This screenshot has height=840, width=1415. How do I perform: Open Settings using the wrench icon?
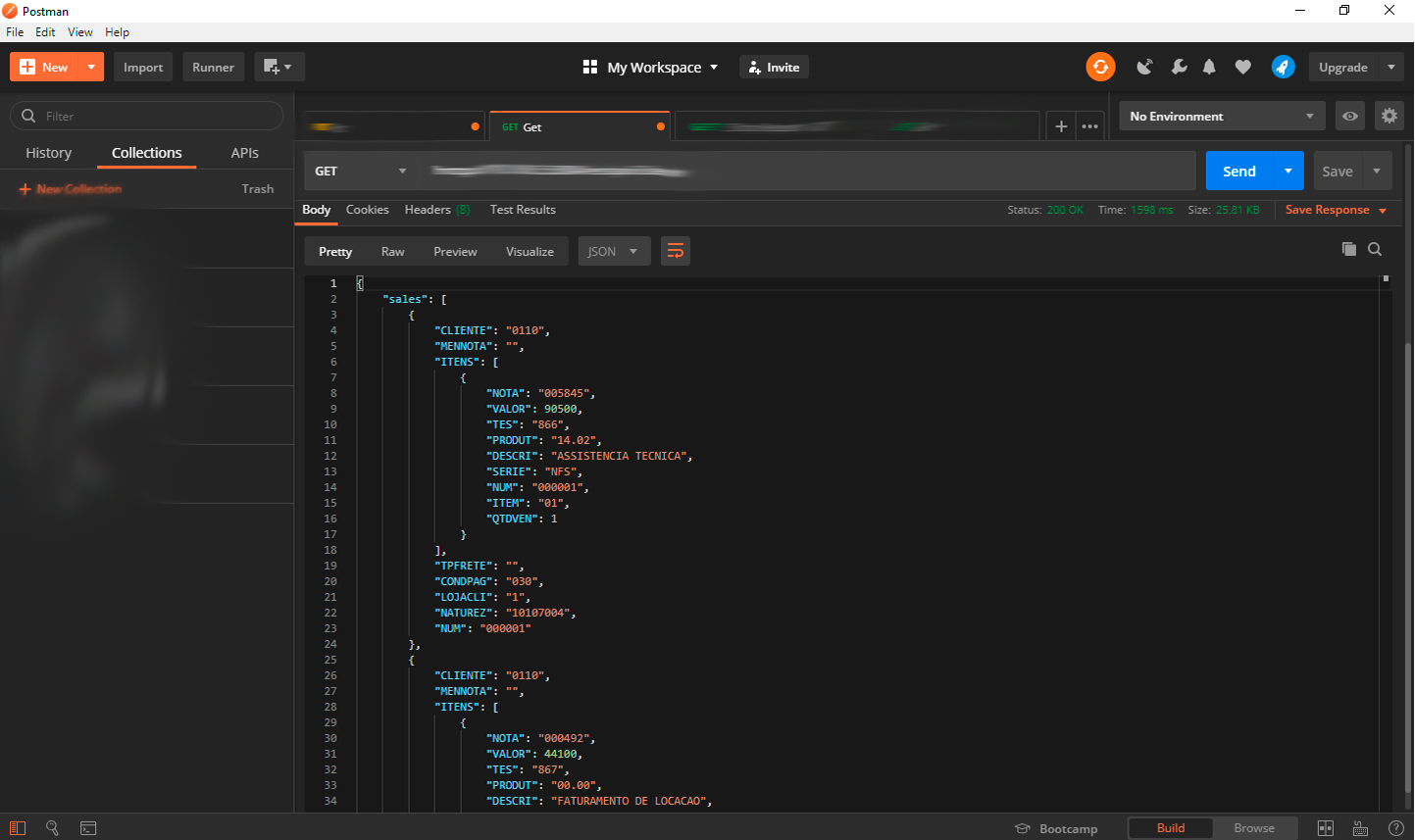pos(1179,67)
